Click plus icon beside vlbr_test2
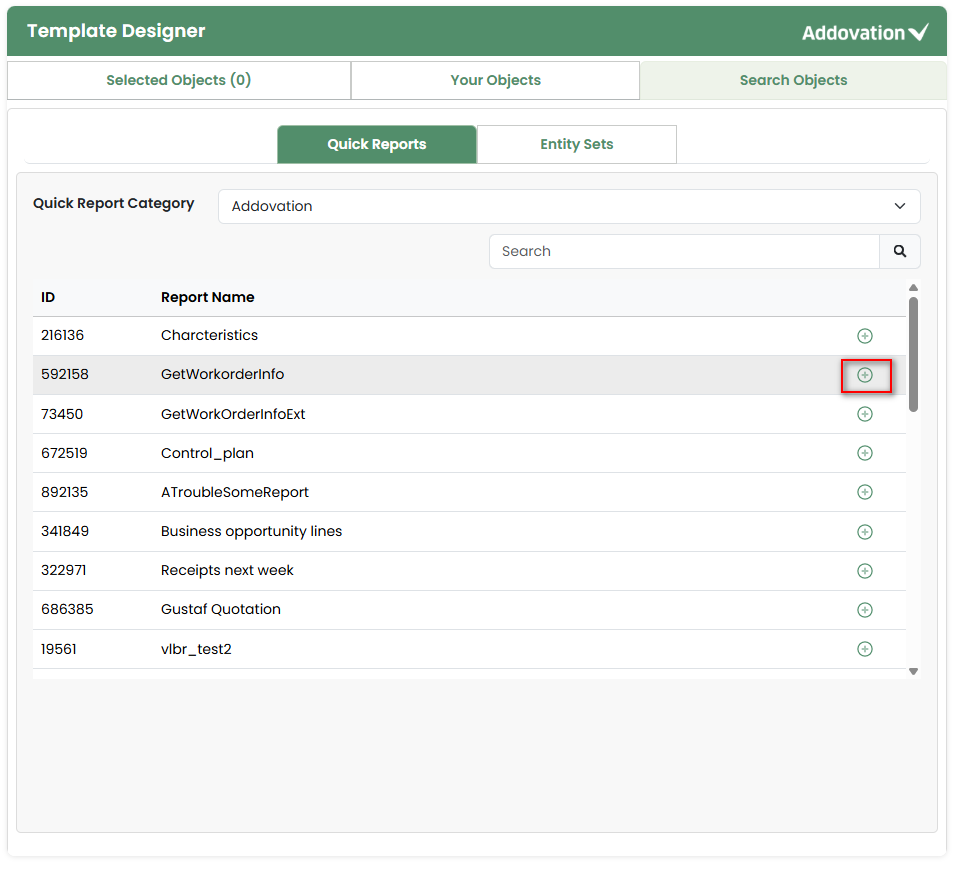This screenshot has height=870, width=954. pos(865,649)
